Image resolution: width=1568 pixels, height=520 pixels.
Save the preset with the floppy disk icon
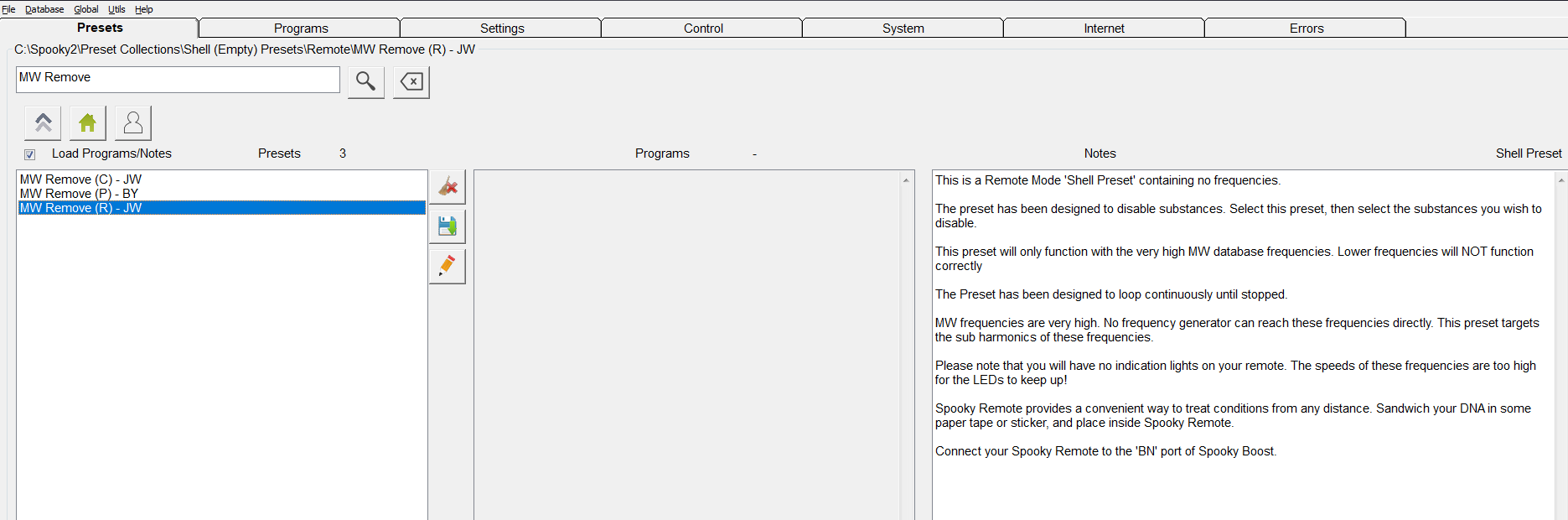pos(448,226)
